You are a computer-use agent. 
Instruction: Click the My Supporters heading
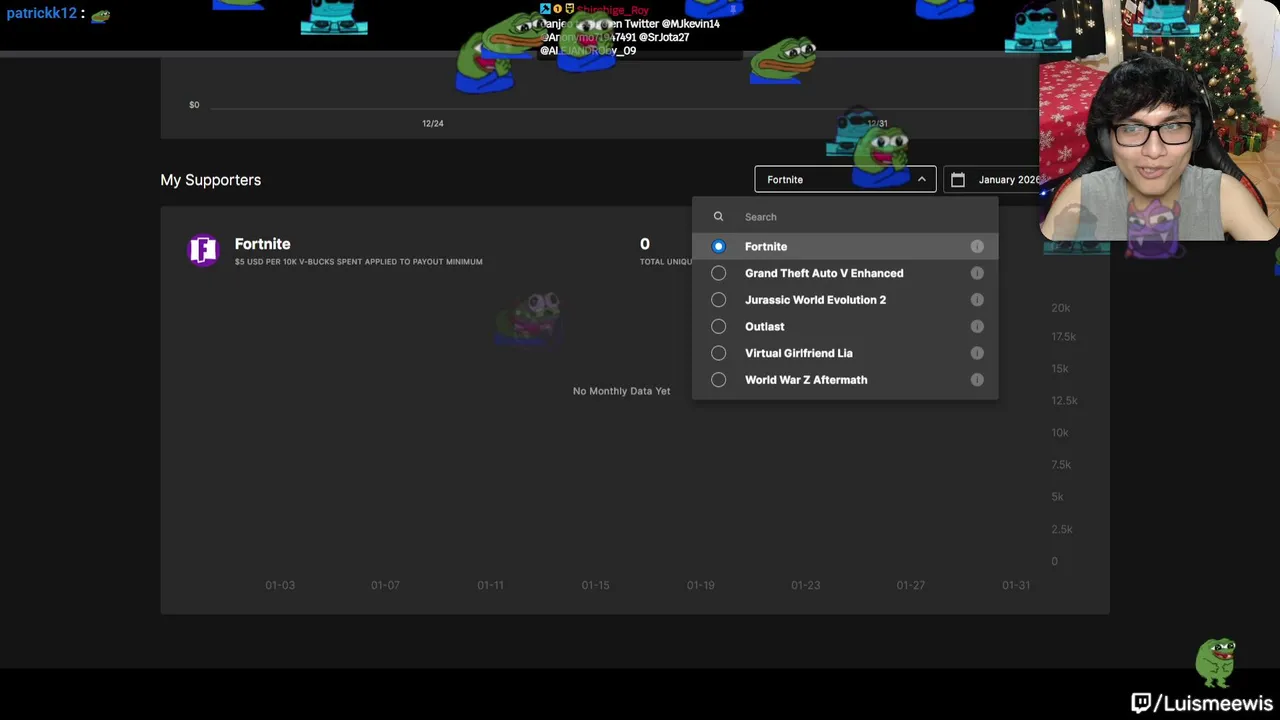[210, 180]
